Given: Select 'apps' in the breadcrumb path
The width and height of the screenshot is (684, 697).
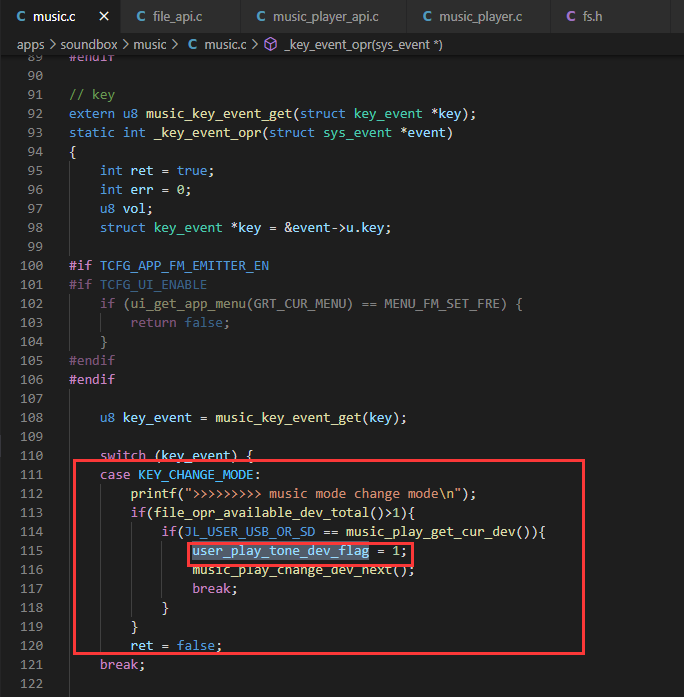Looking at the screenshot, I should tap(31, 45).
